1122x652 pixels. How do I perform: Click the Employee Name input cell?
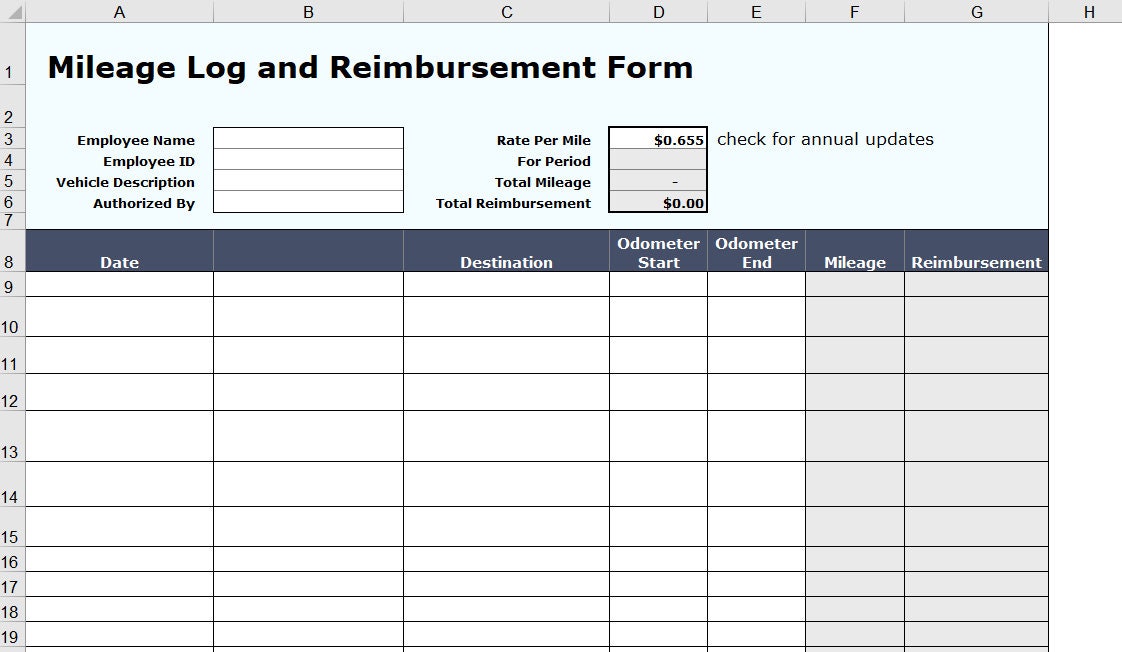pyautogui.click(x=308, y=140)
